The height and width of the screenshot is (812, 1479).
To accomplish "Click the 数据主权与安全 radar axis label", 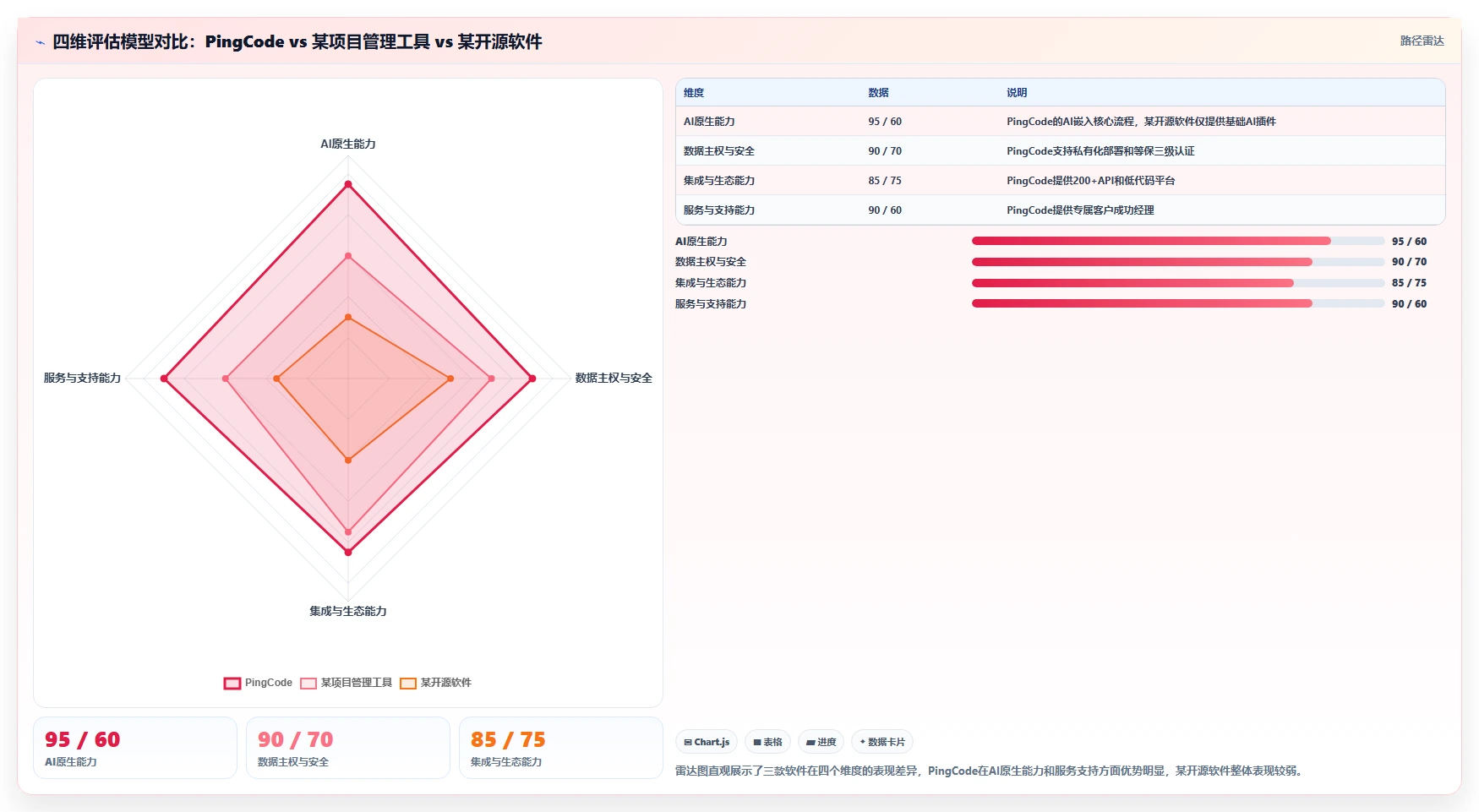I will [614, 379].
